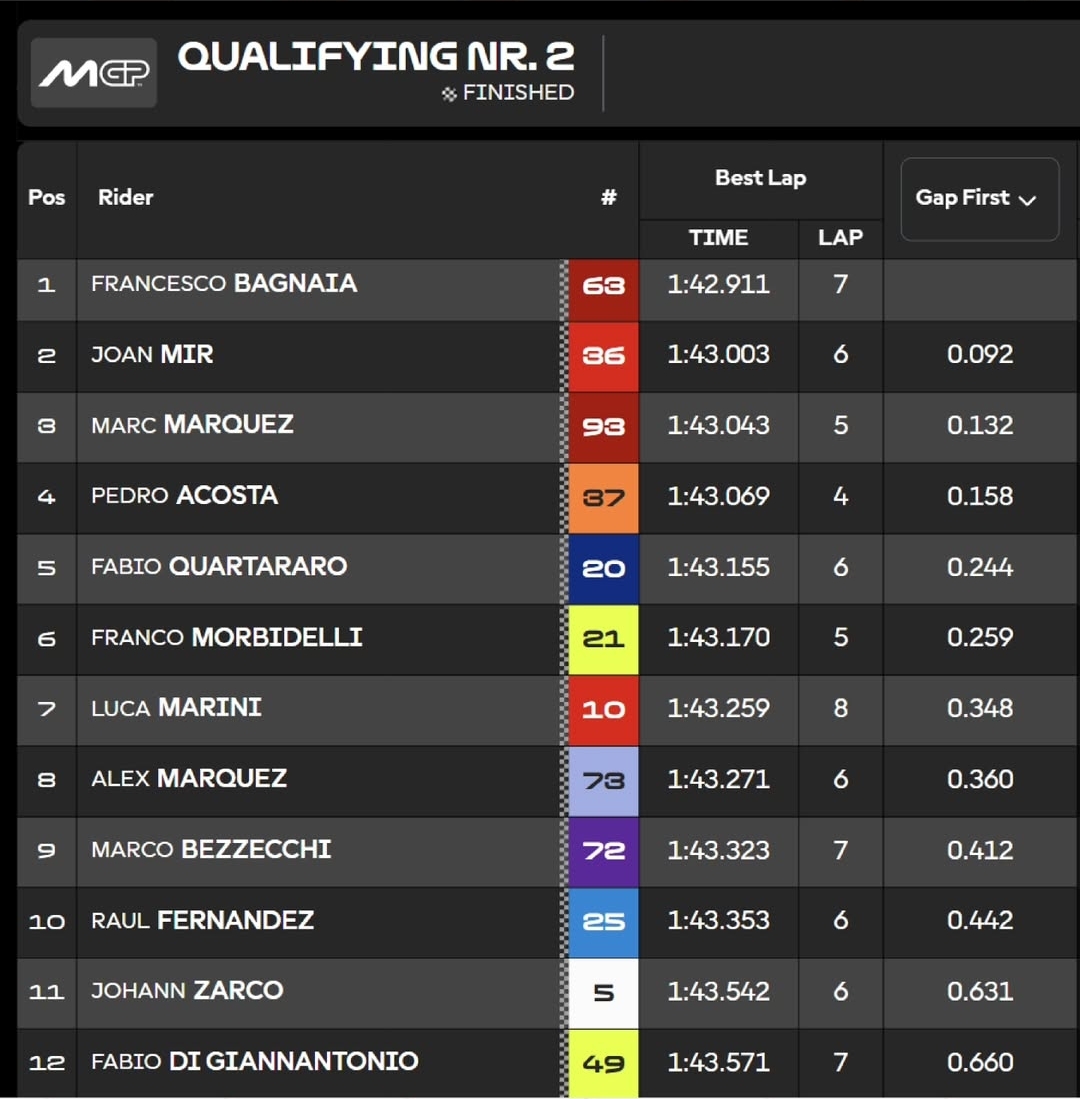Click Bagnaia's number 63 badge
Image resolution: width=1080 pixels, height=1099 pixels.
[x=603, y=285]
